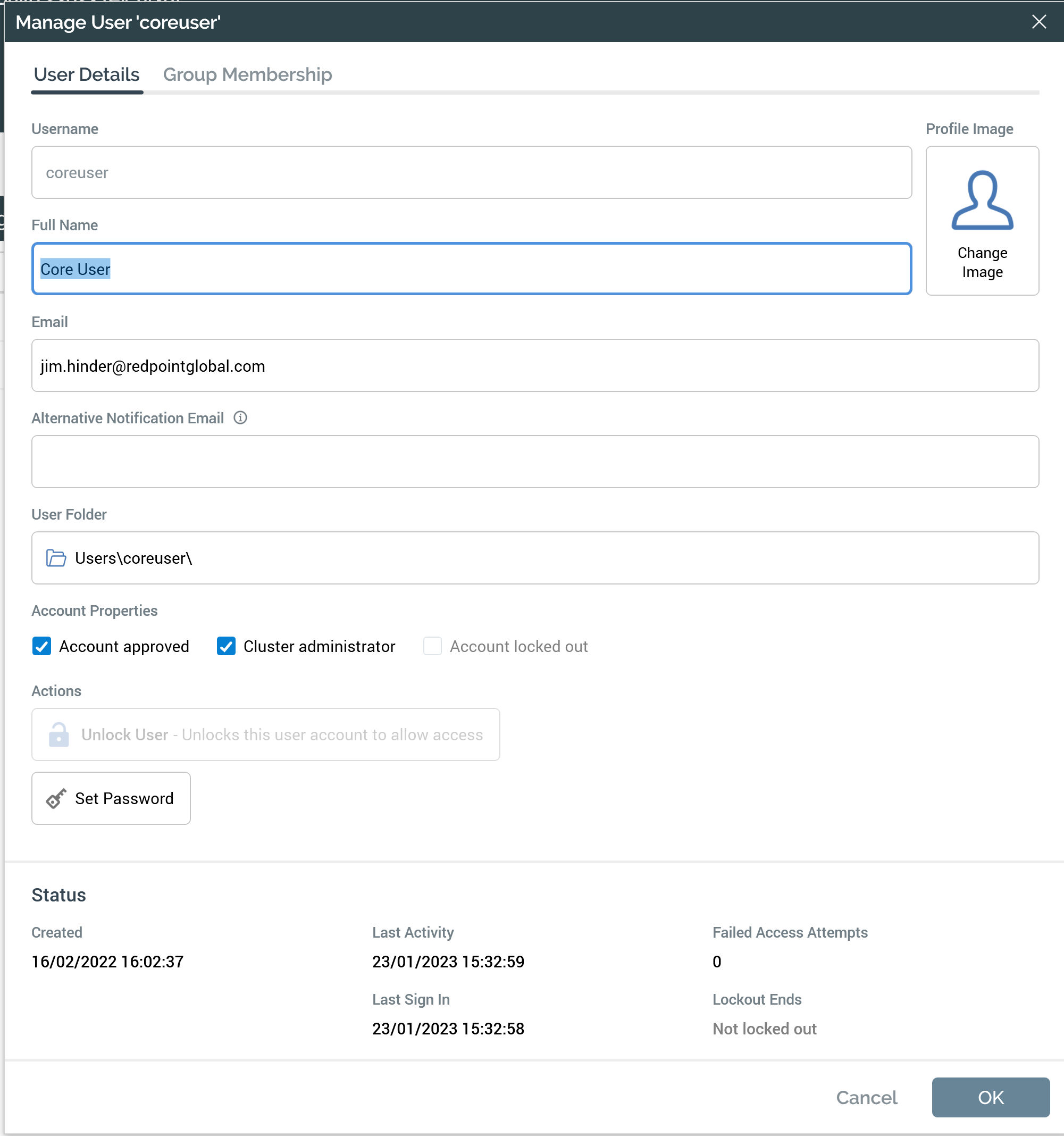The width and height of the screenshot is (1064, 1136).
Task: Click the folder icon in User Folder
Action: pyautogui.click(x=56, y=558)
